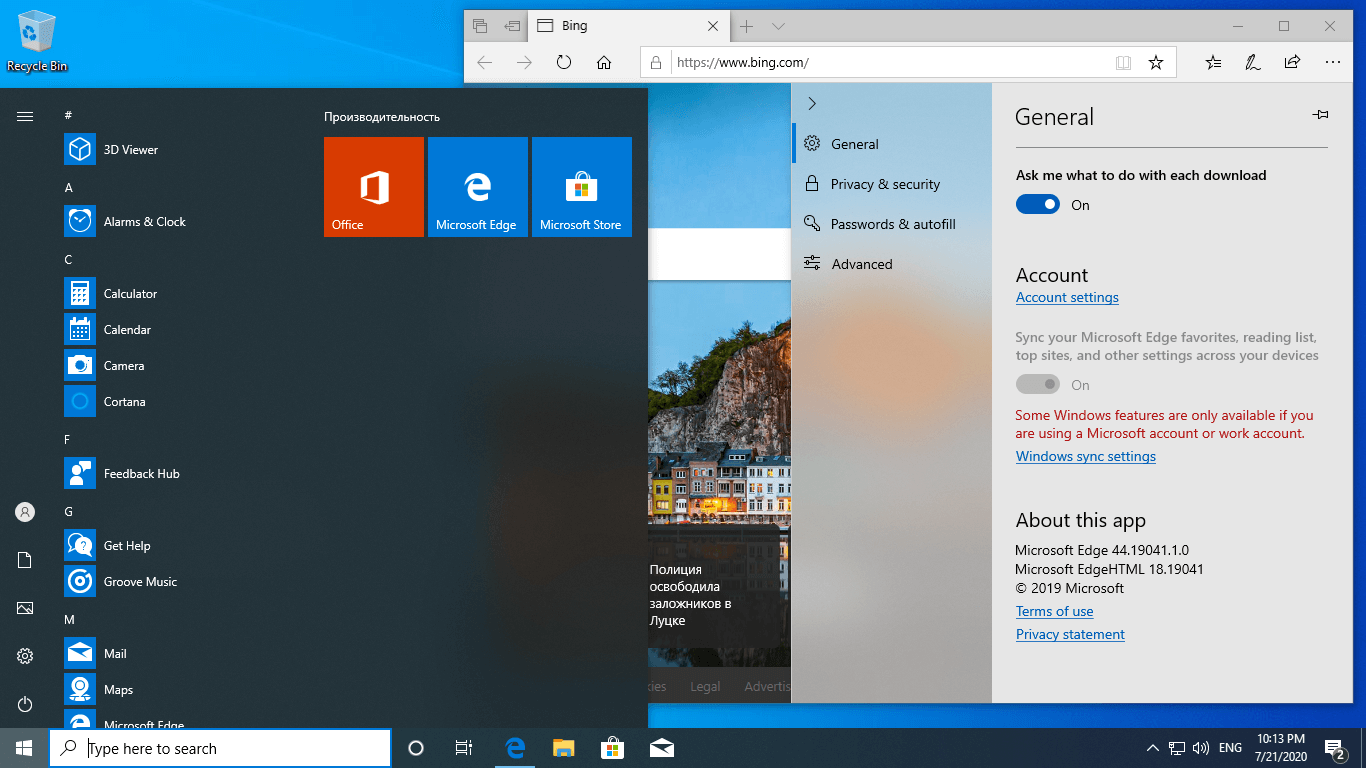The image size is (1366, 768).
Task: Toggle reading view in address bar
Action: pos(1124,62)
